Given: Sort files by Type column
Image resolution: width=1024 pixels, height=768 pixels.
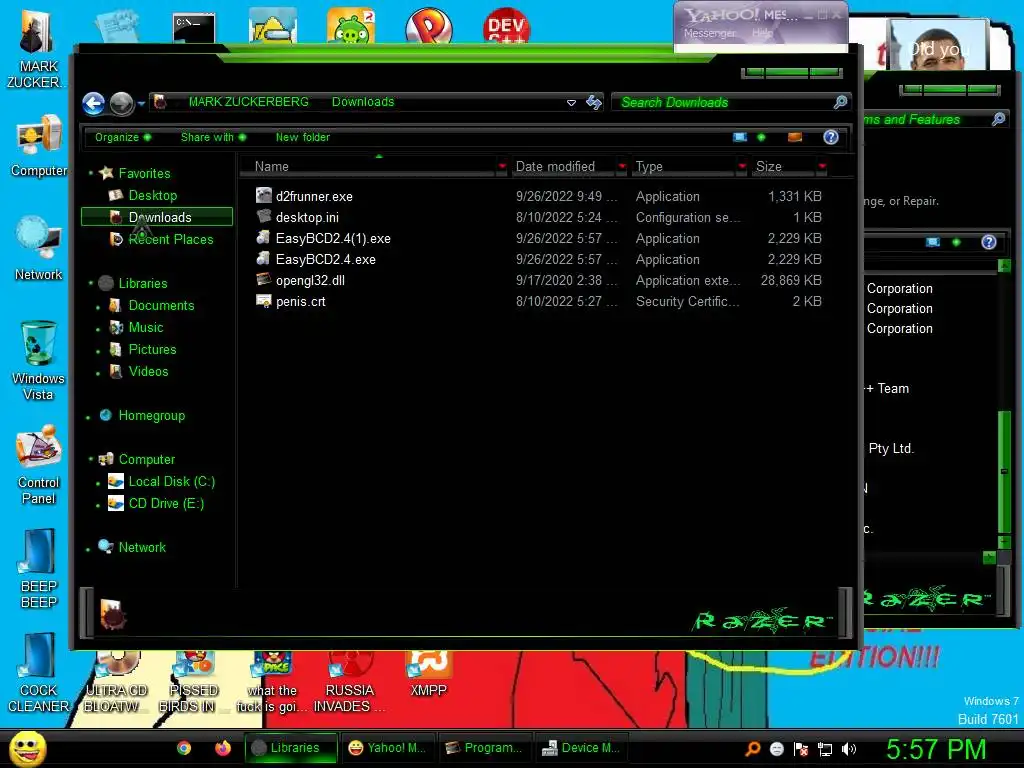Looking at the screenshot, I should [x=682, y=167].
